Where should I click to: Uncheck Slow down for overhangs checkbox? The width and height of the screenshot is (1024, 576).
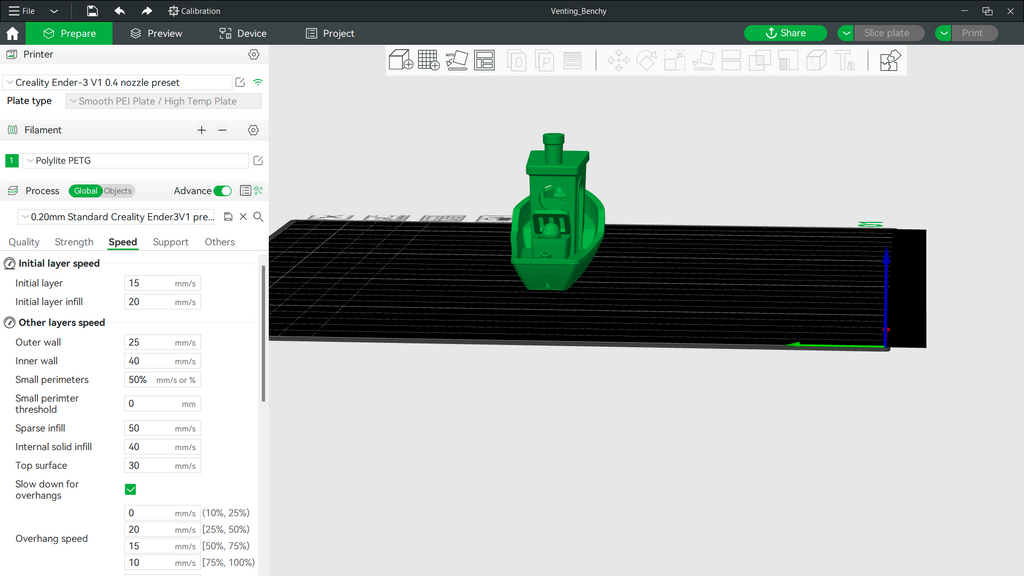click(131, 489)
